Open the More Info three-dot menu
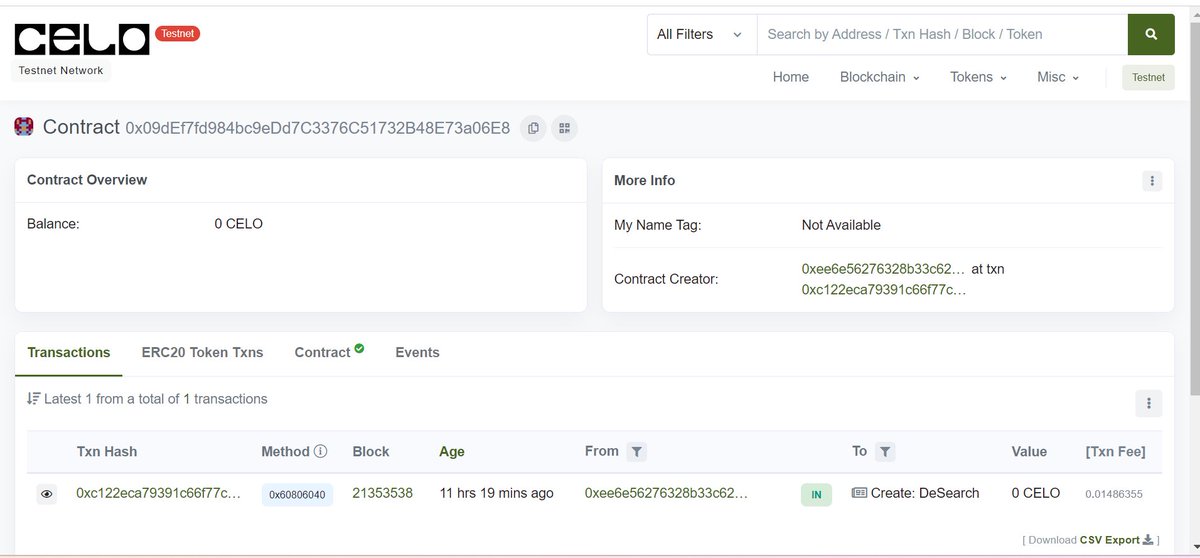Viewport: 1200px width, 558px height. click(1152, 181)
